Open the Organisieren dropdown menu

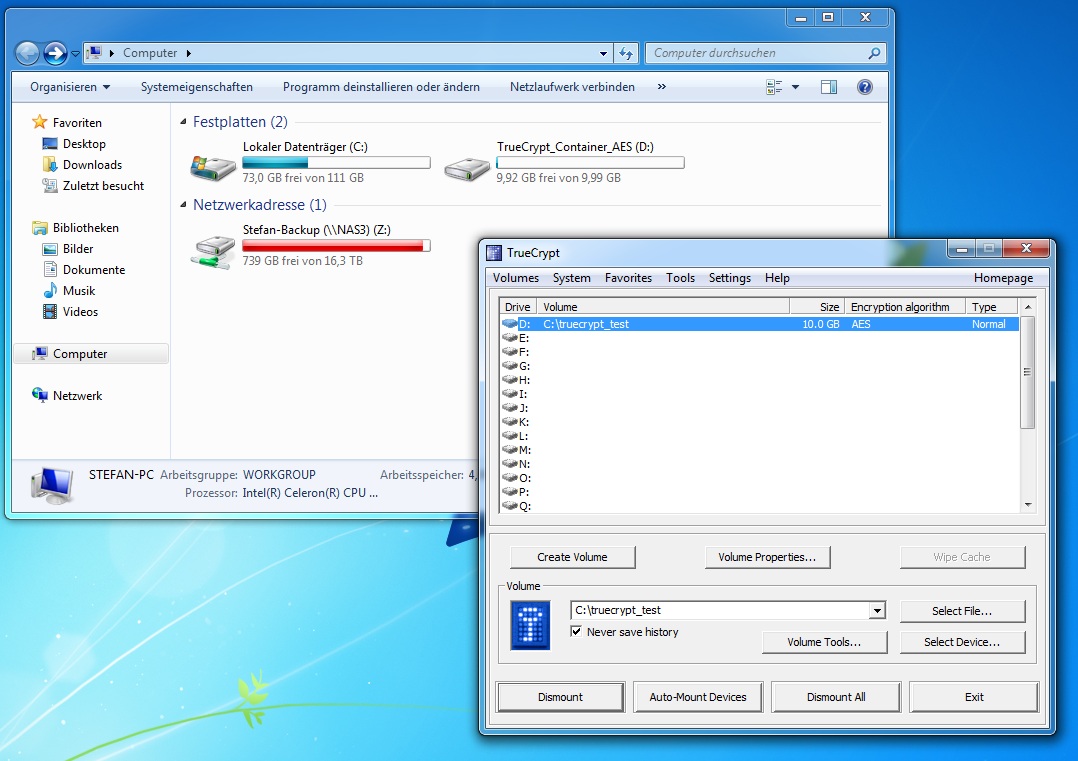tap(69, 87)
